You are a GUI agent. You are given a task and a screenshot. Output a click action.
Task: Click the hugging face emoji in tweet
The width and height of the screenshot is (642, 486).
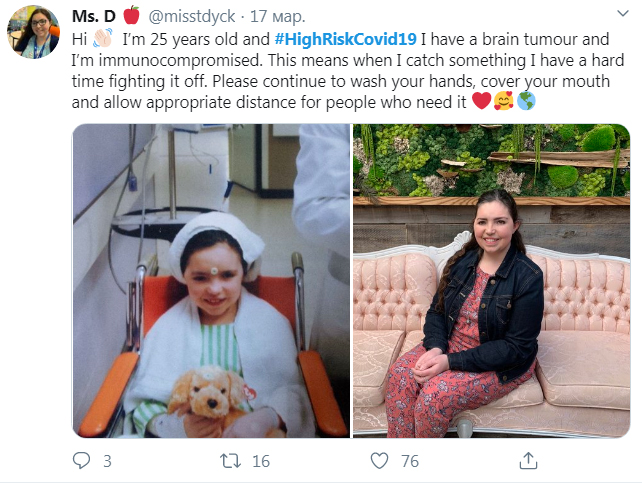505,101
